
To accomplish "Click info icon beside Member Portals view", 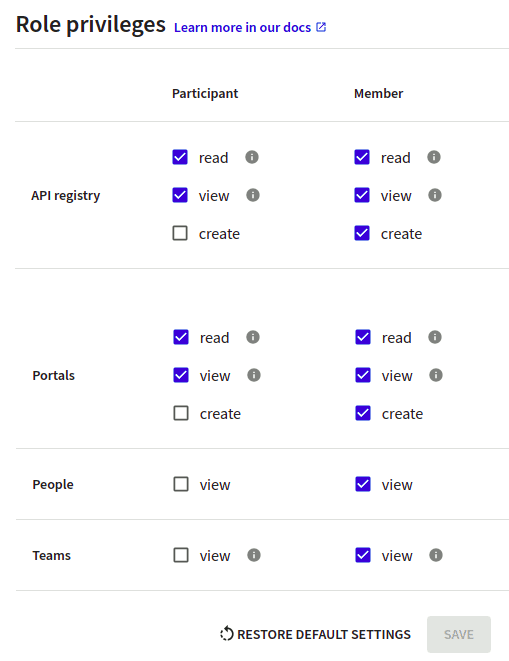I will point(436,375).
